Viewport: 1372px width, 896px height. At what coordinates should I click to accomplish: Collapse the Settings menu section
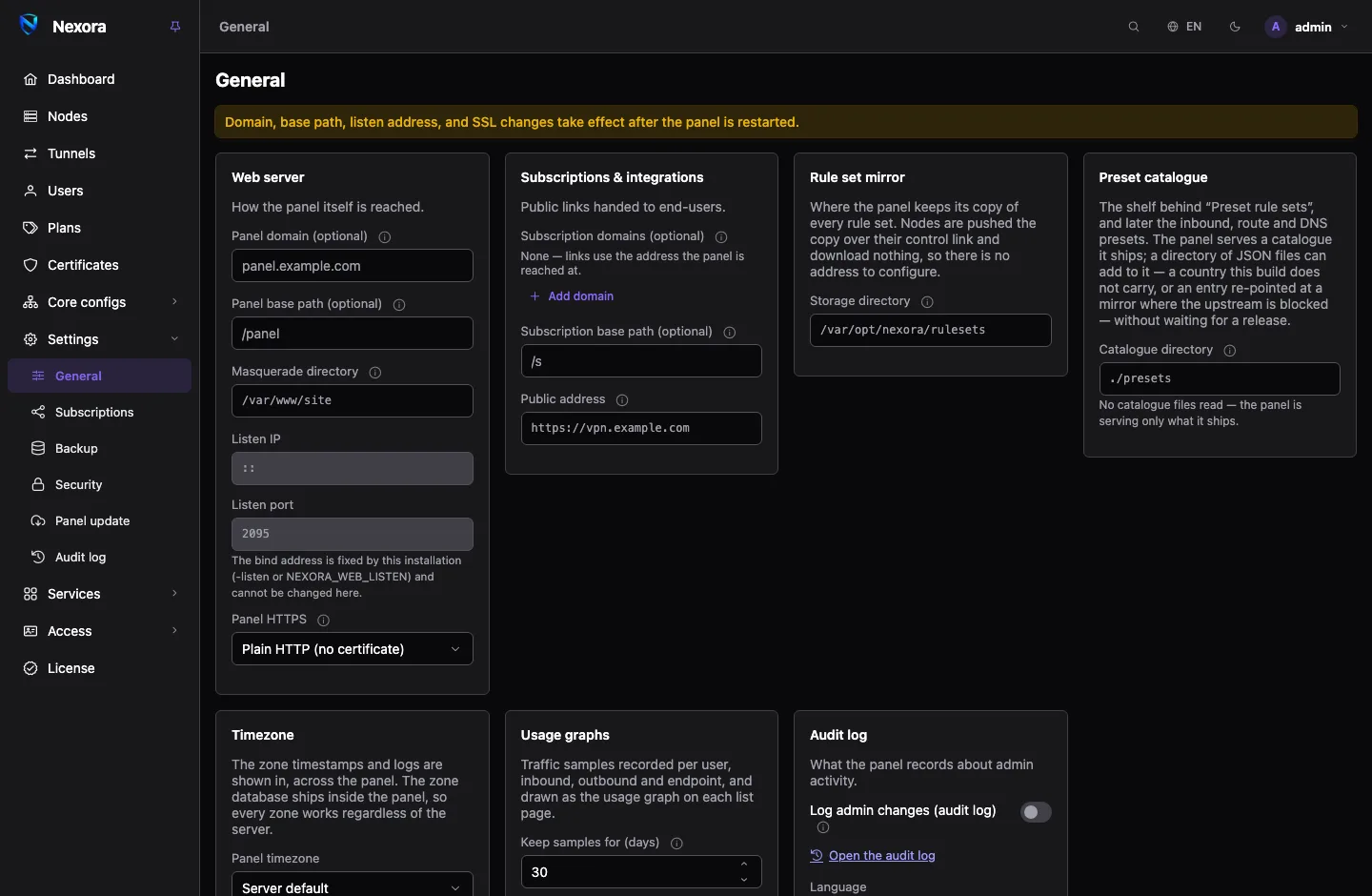coord(100,339)
